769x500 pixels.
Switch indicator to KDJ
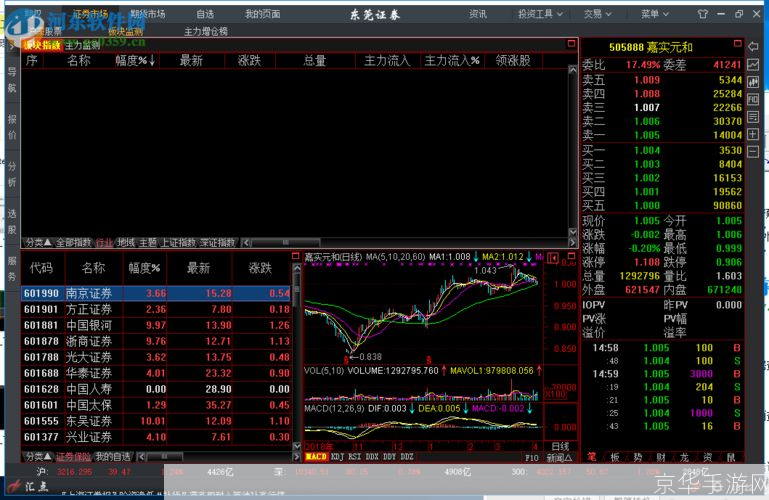tap(337, 457)
